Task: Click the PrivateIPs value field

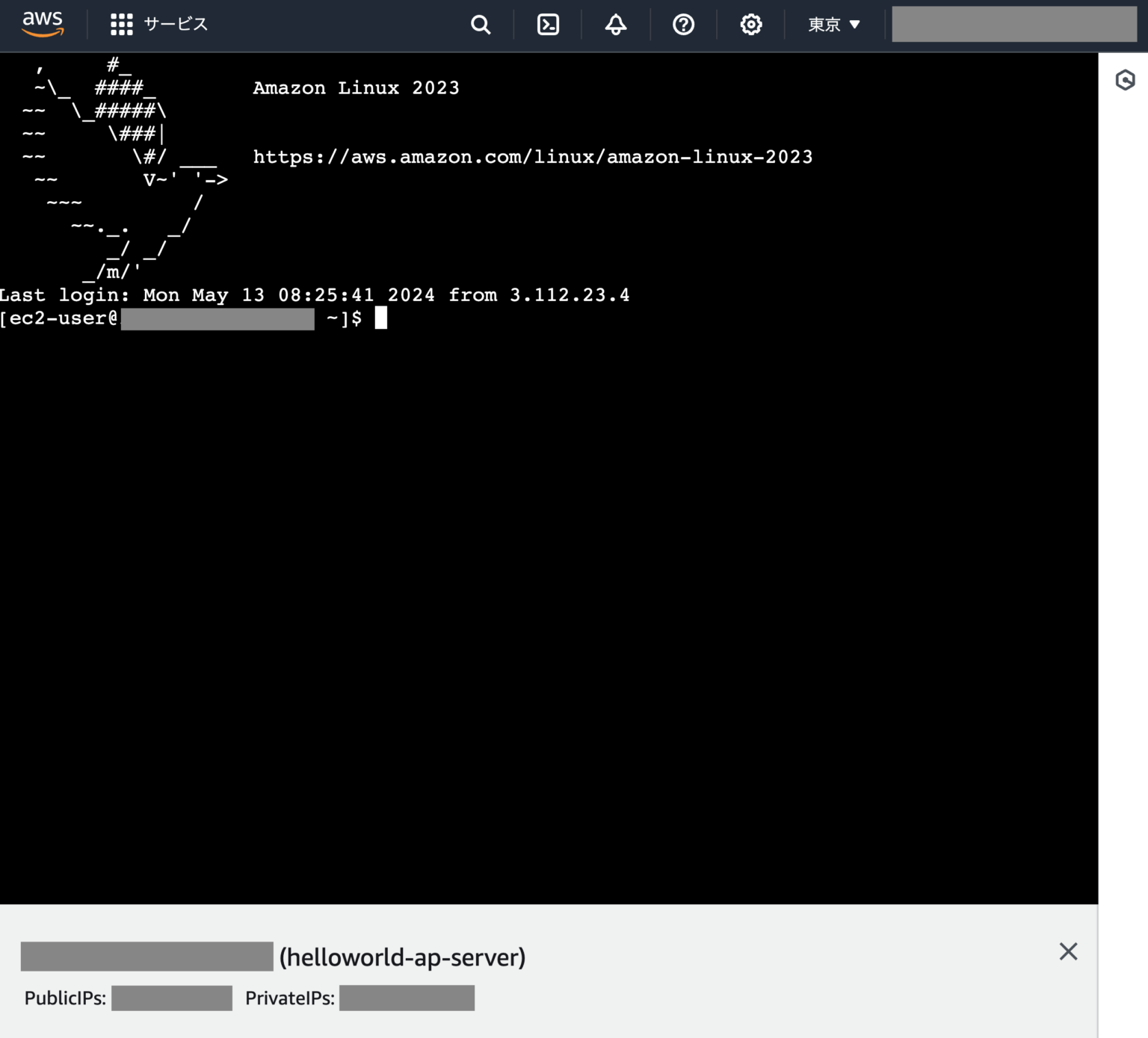Action: (407, 998)
